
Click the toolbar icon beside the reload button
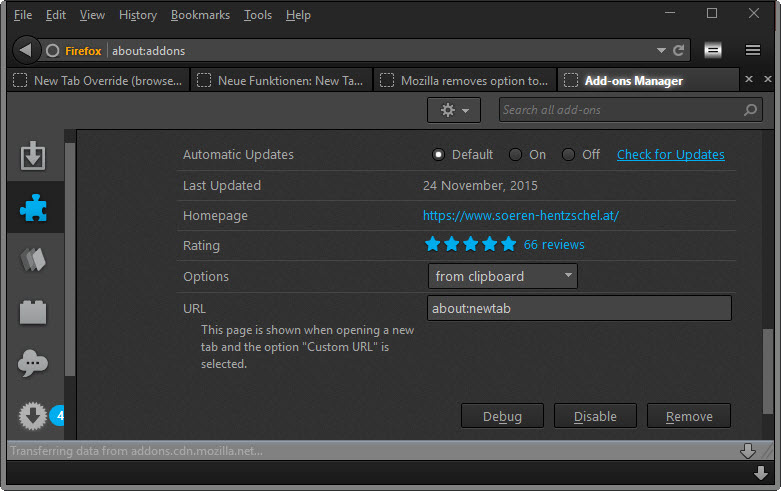click(713, 50)
